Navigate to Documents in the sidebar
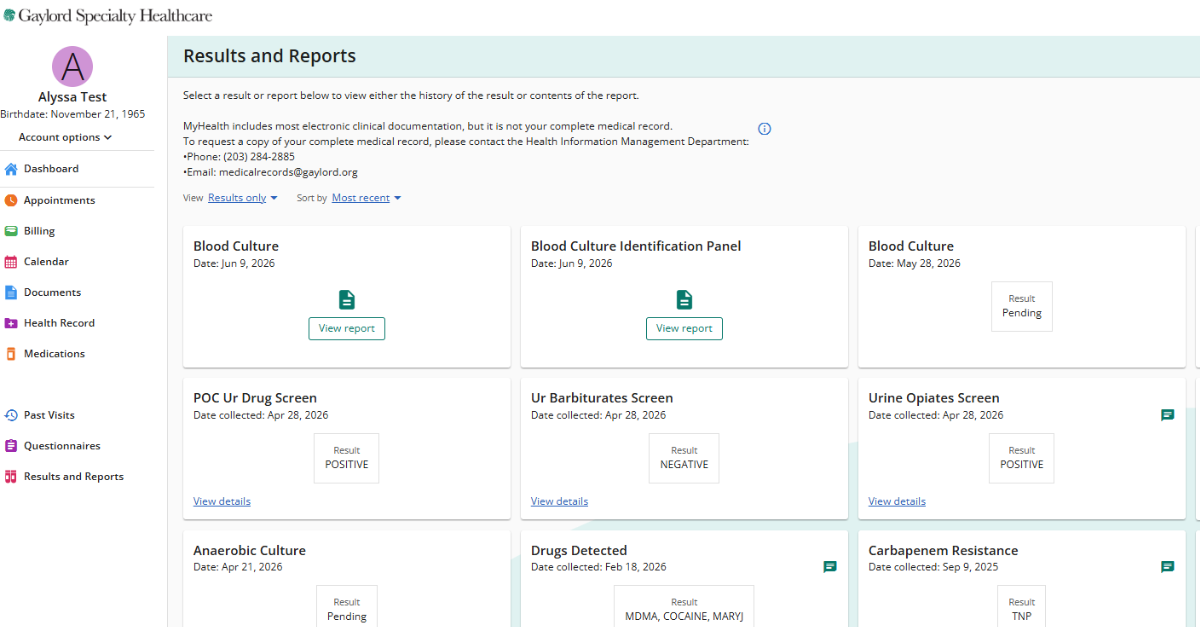 click(x=52, y=292)
